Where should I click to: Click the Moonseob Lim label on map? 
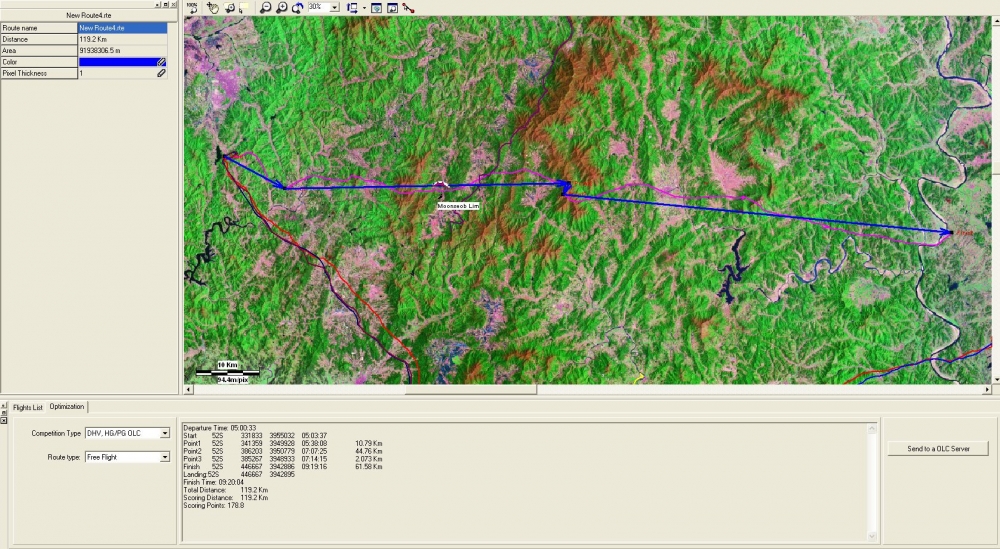[458, 206]
